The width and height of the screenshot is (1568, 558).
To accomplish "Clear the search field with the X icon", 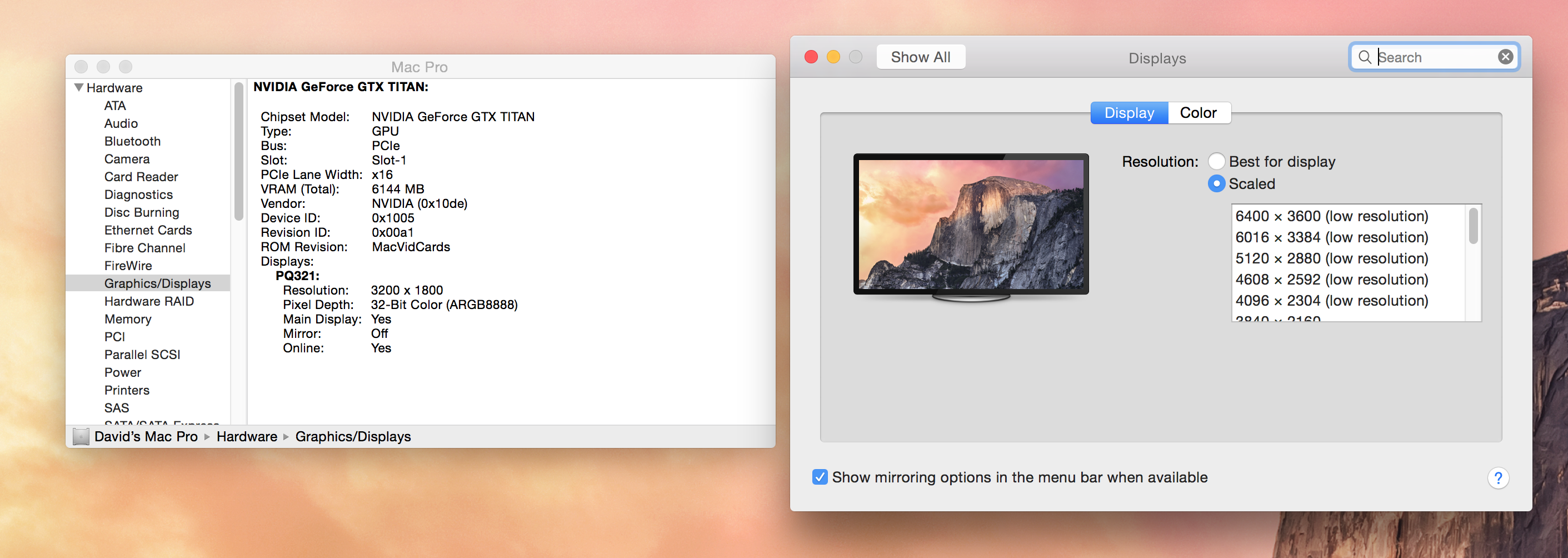I will (1505, 57).
